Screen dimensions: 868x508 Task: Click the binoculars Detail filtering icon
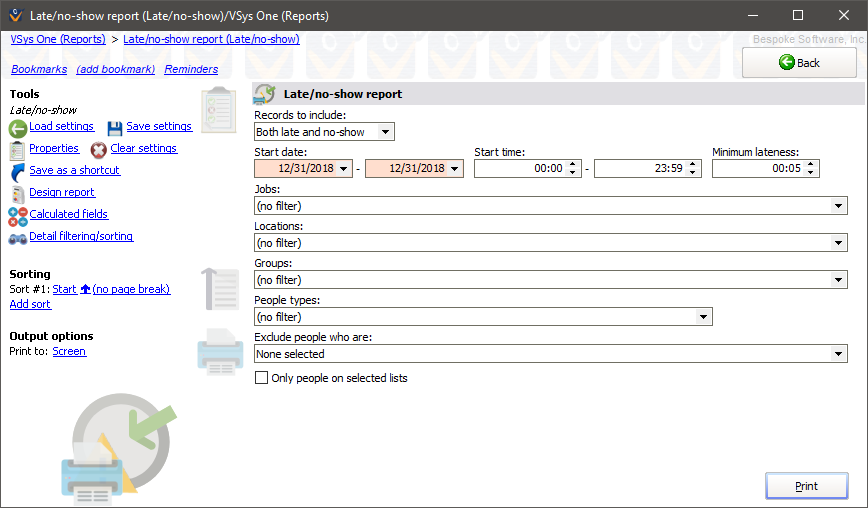(18, 239)
